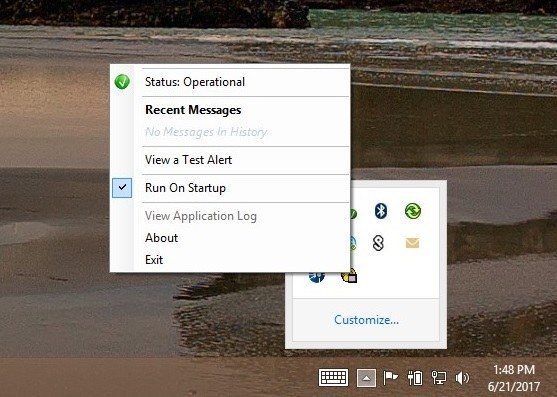
Task: Choose View a Test Alert
Action: pos(230,160)
